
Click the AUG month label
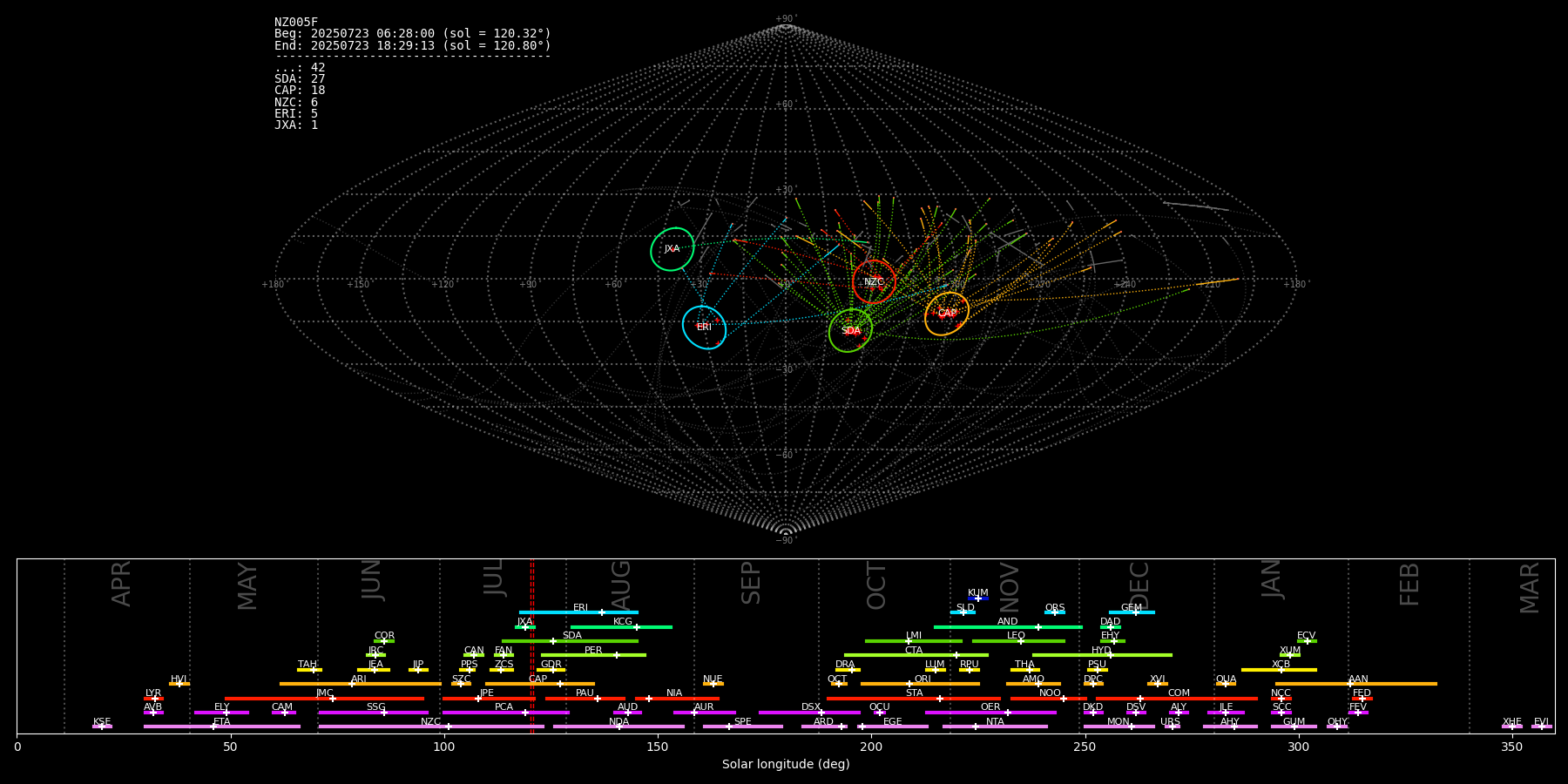[x=620, y=585]
